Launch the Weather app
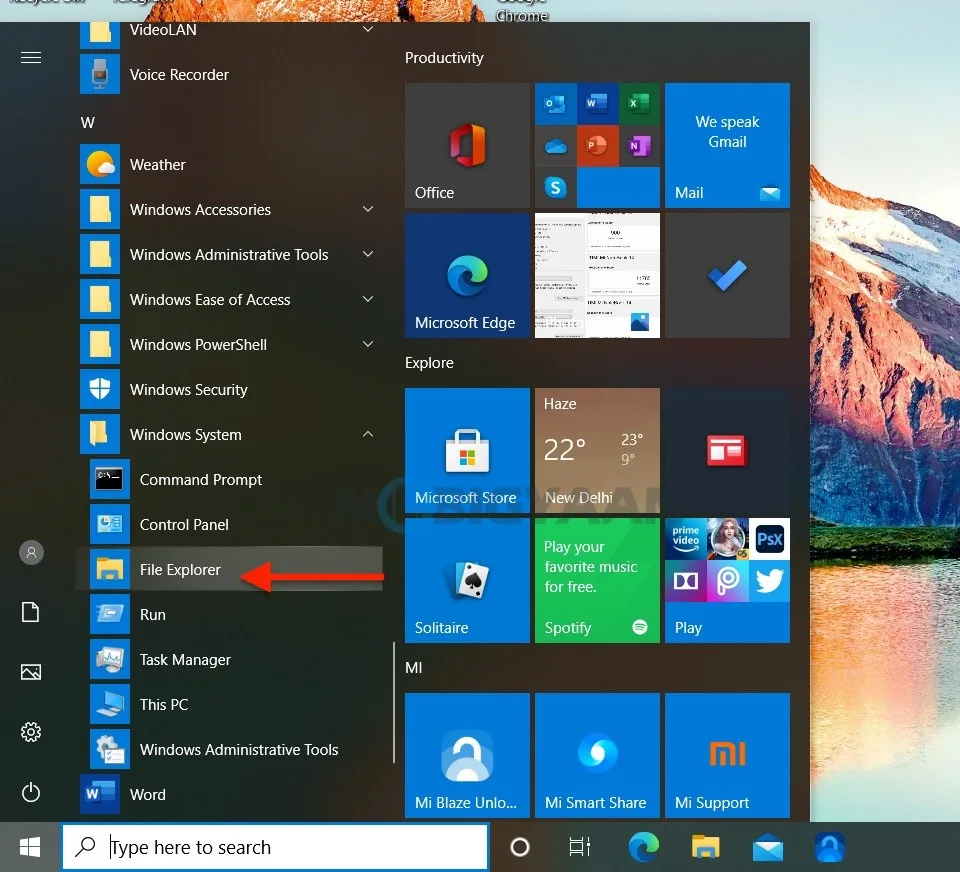 230,165
